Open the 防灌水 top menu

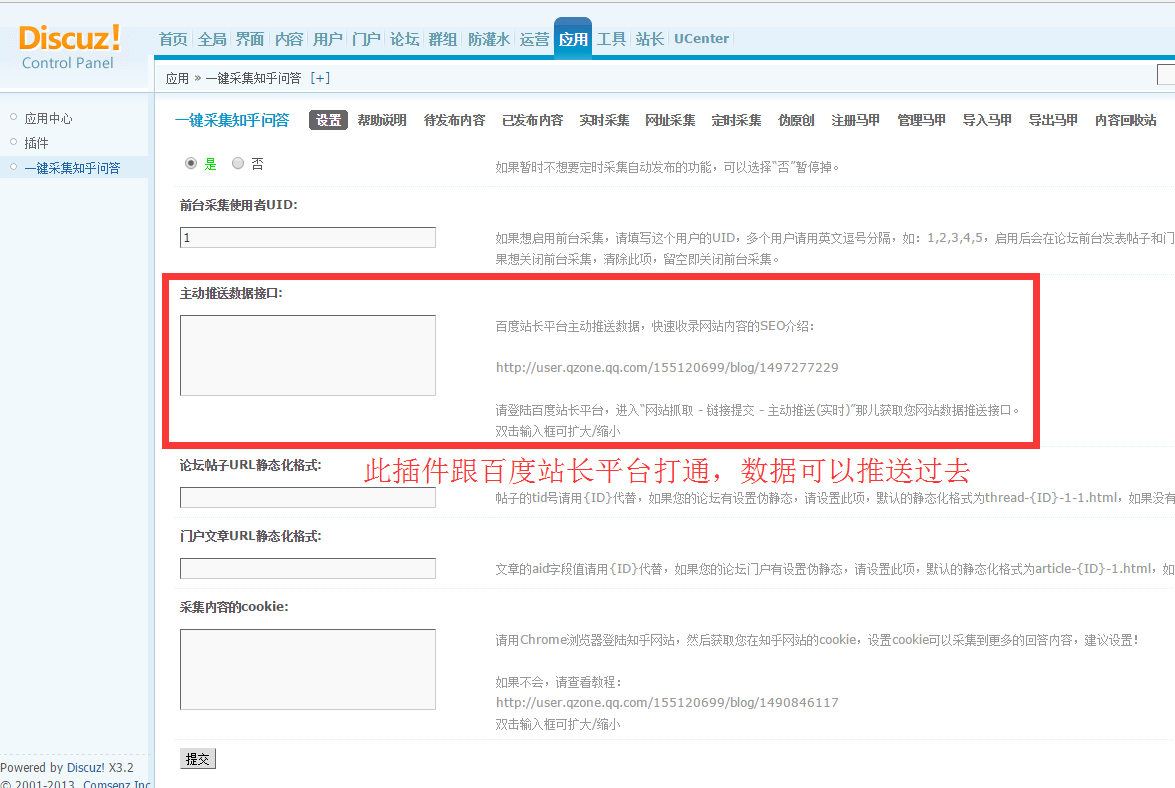click(x=489, y=39)
